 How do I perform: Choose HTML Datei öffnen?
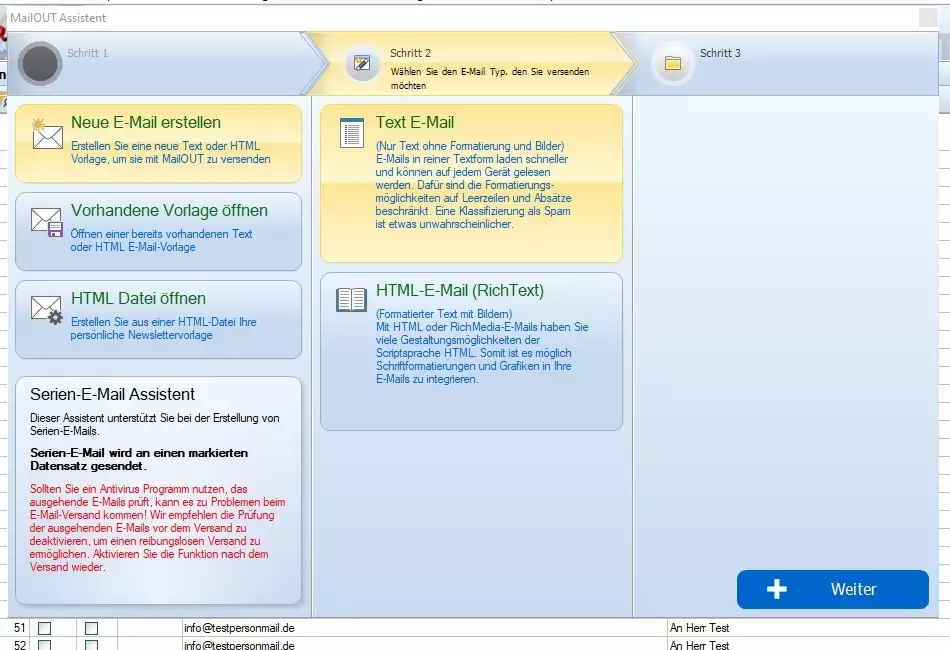(x=158, y=319)
